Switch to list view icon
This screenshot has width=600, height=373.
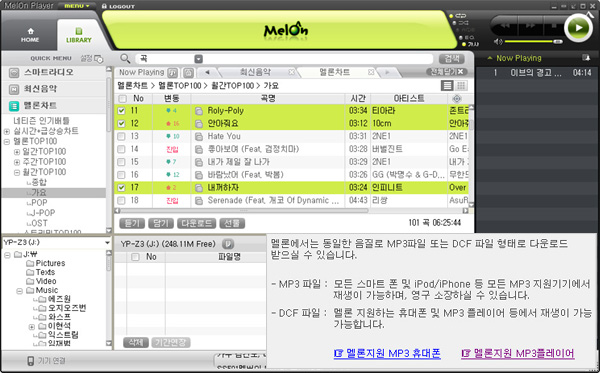click(447, 85)
